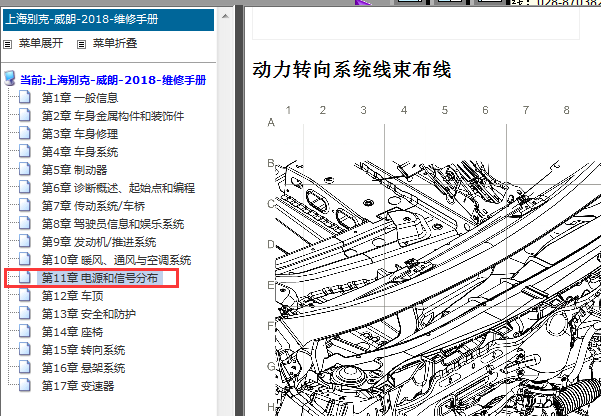Click page icon for 第15章 转向系统
This screenshot has width=601, height=416.
click(x=25, y=350)
